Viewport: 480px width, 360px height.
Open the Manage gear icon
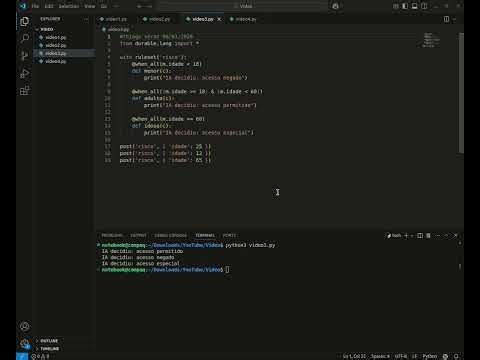24,344
